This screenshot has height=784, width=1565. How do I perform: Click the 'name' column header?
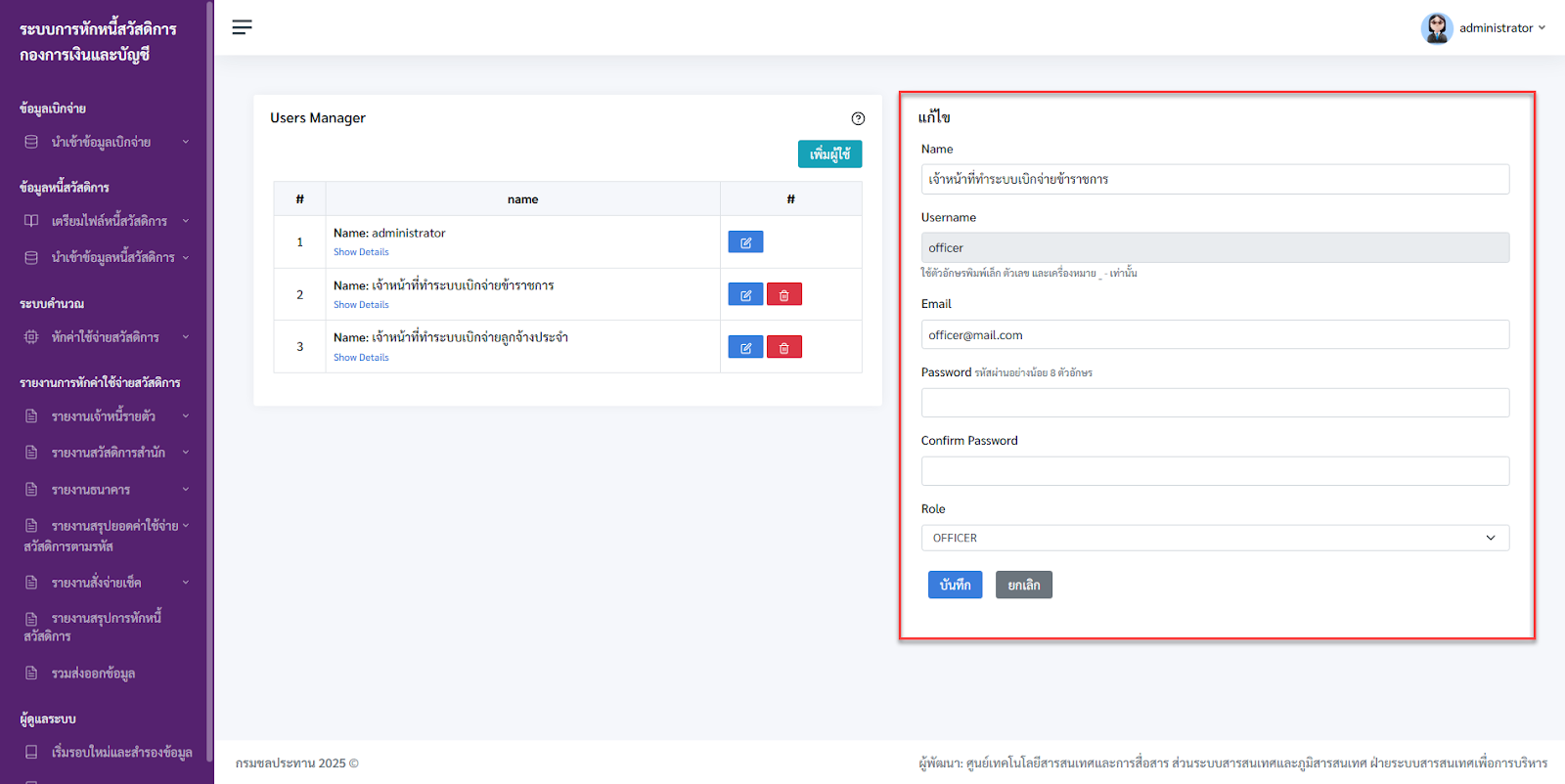[x=522, y=199]
